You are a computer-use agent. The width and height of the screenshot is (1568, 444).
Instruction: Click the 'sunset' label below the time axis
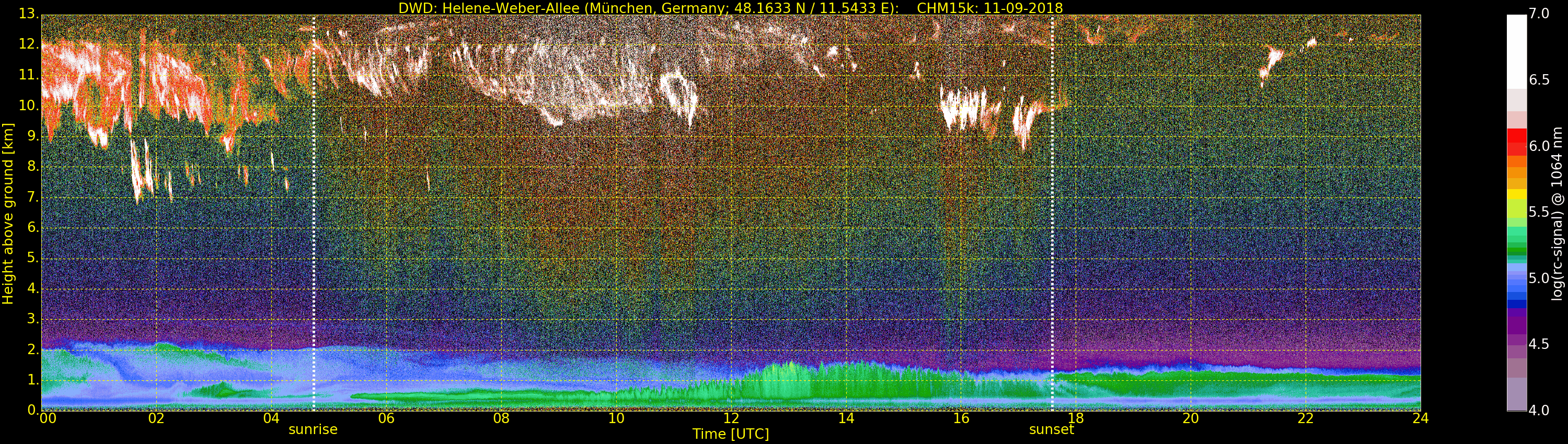tap(1051, 429)
